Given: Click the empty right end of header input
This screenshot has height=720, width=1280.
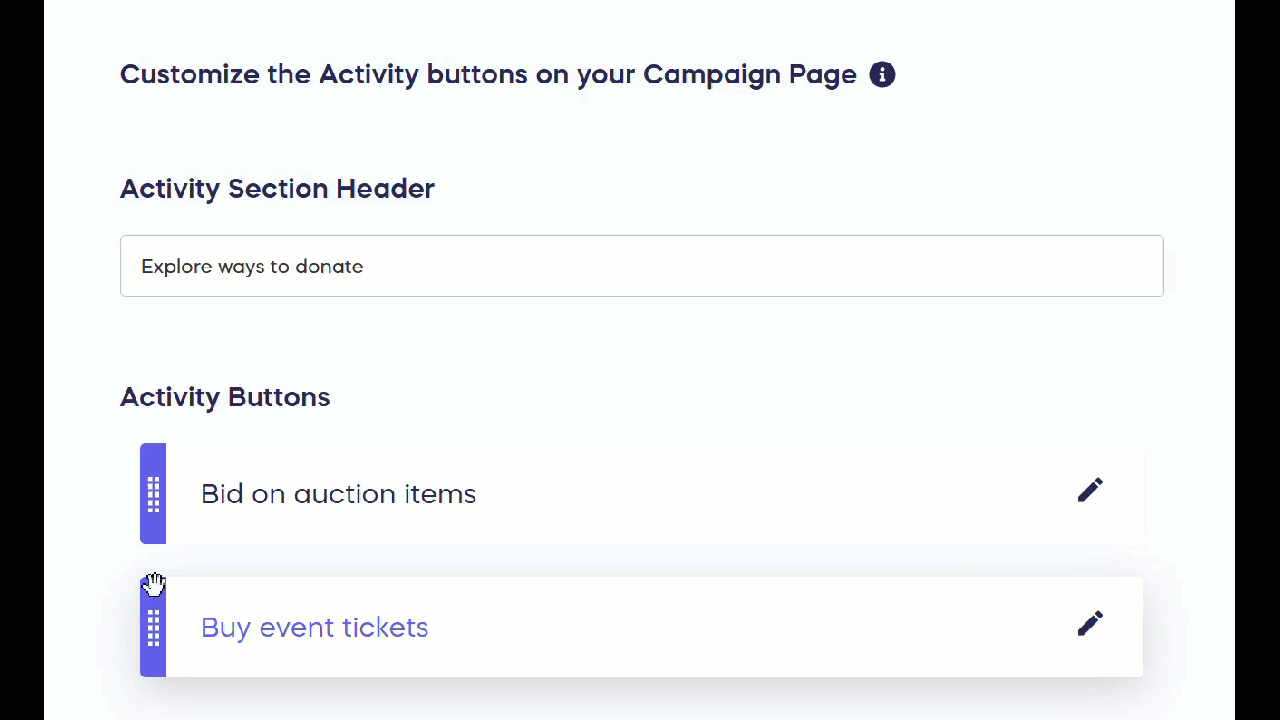Looking at the screenshot, I should [x=1100, y=266].
